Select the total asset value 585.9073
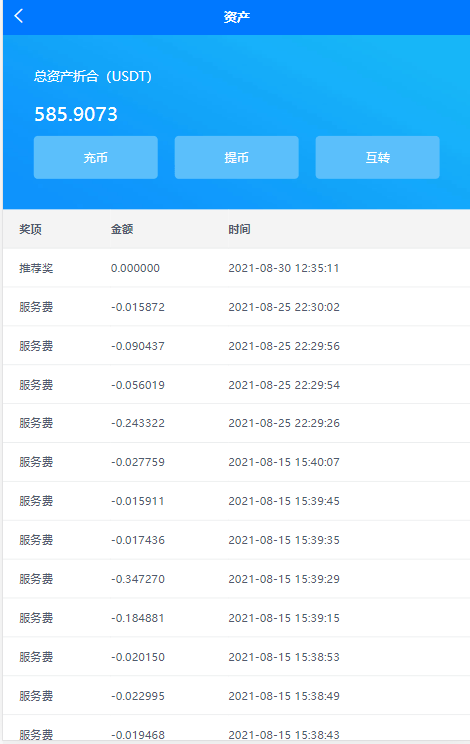 pyautogui.click(x=76, y=114)
